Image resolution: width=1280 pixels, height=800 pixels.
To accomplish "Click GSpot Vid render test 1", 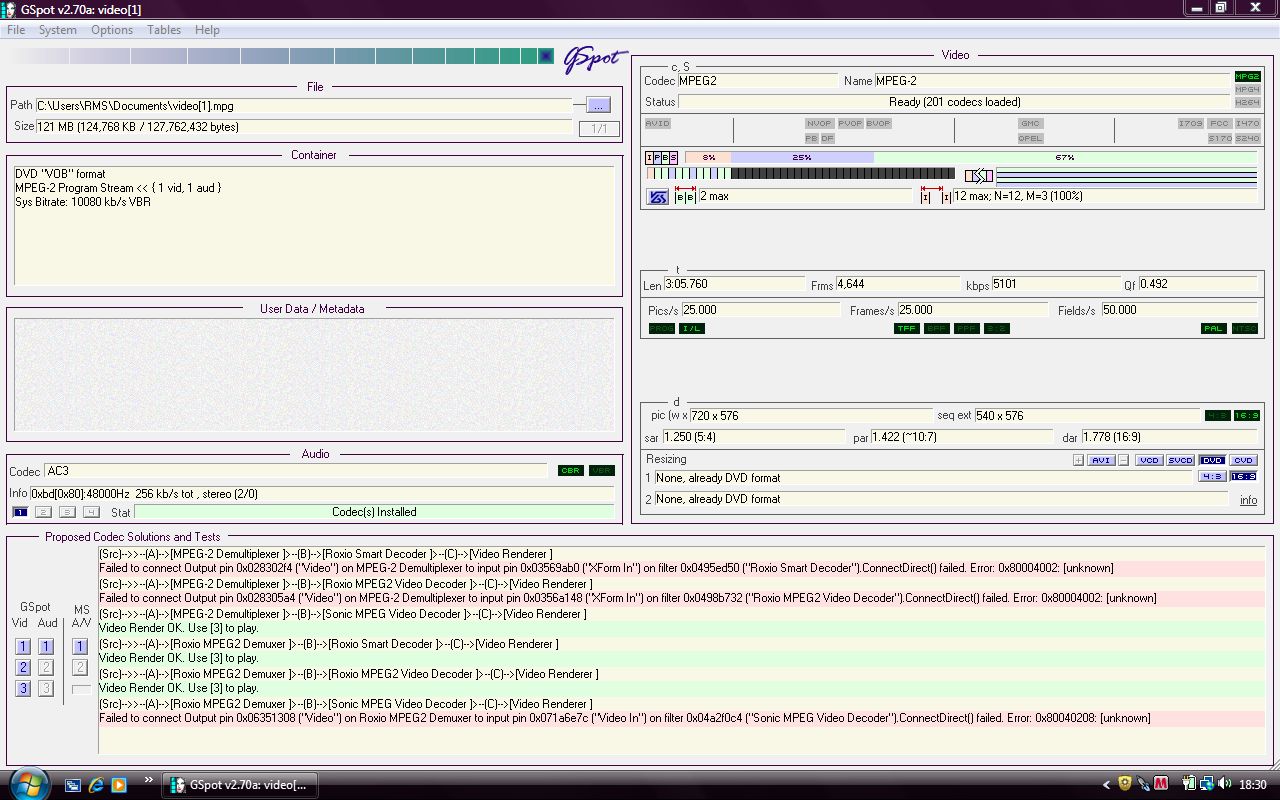I will pyautogui.click(x=23, y=647).
